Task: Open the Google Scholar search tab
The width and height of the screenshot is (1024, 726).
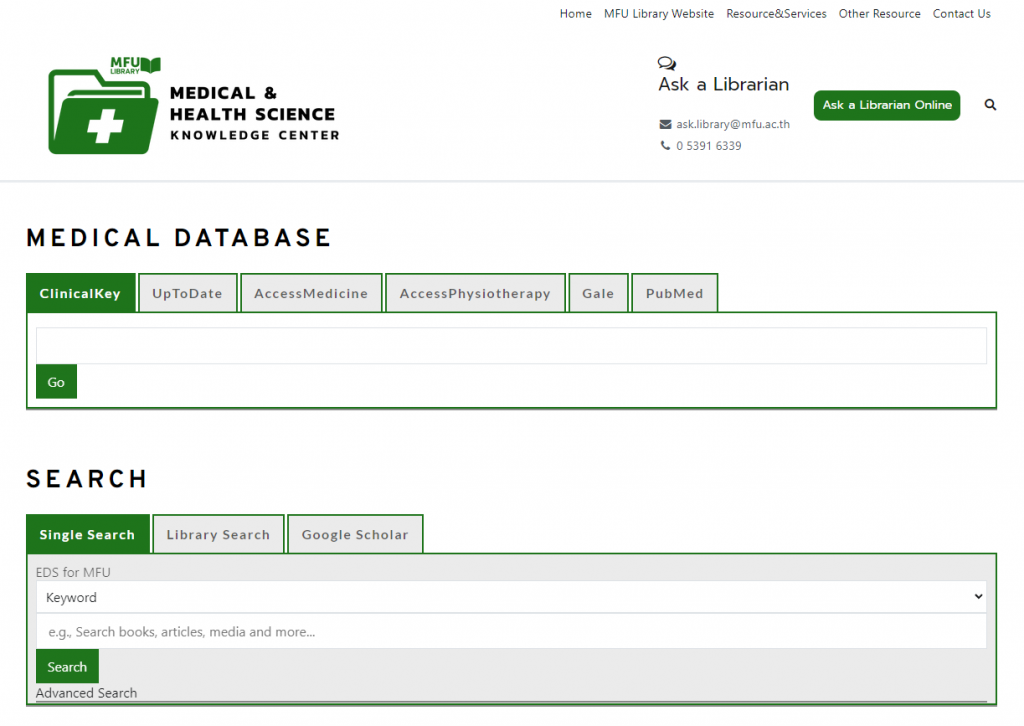Action: pyautogui.click(x=355, y=535)
